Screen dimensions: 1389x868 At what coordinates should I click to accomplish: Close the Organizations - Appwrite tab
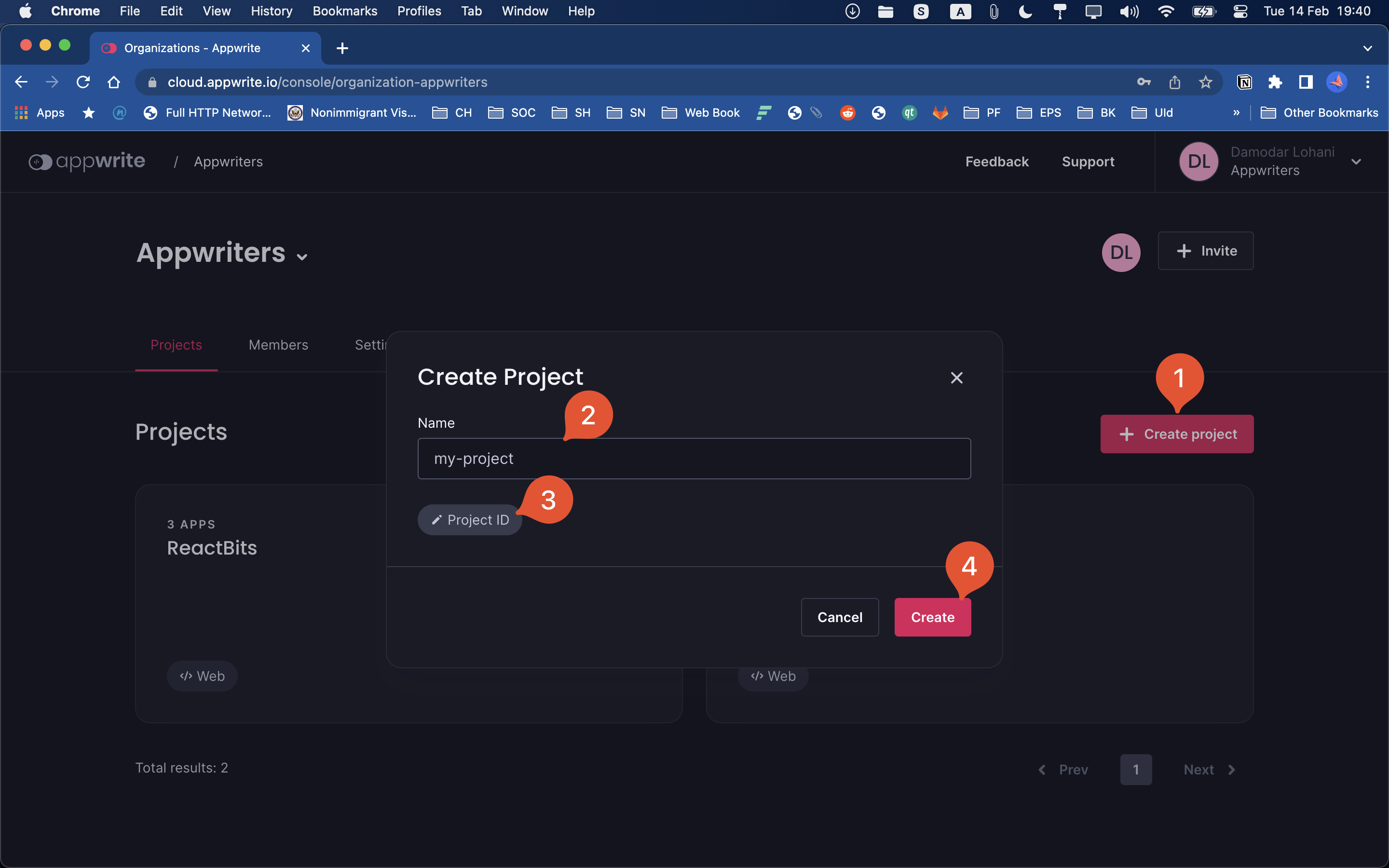(x=306, y=48)
